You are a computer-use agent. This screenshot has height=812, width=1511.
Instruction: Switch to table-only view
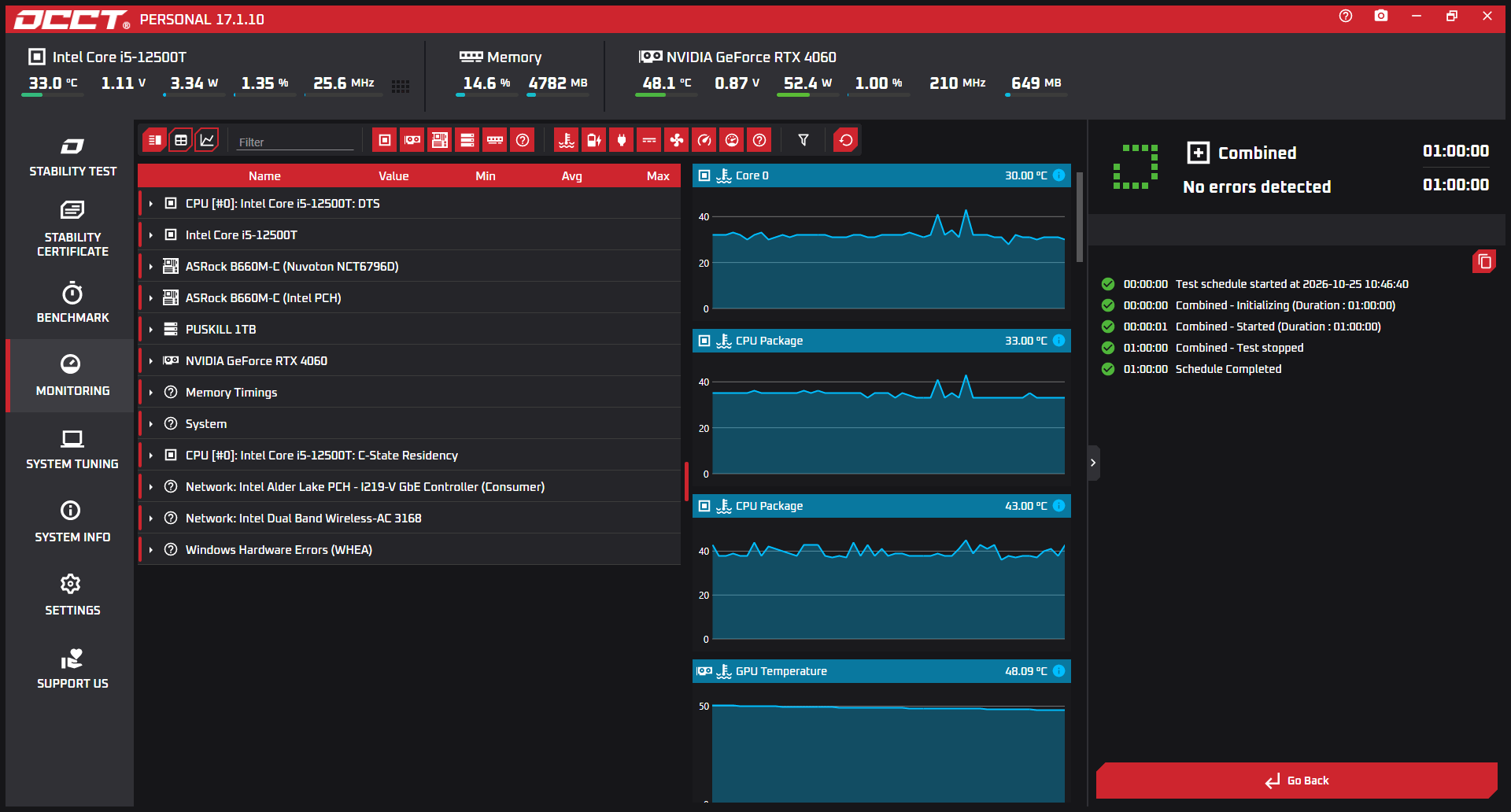tap(181, 140)
